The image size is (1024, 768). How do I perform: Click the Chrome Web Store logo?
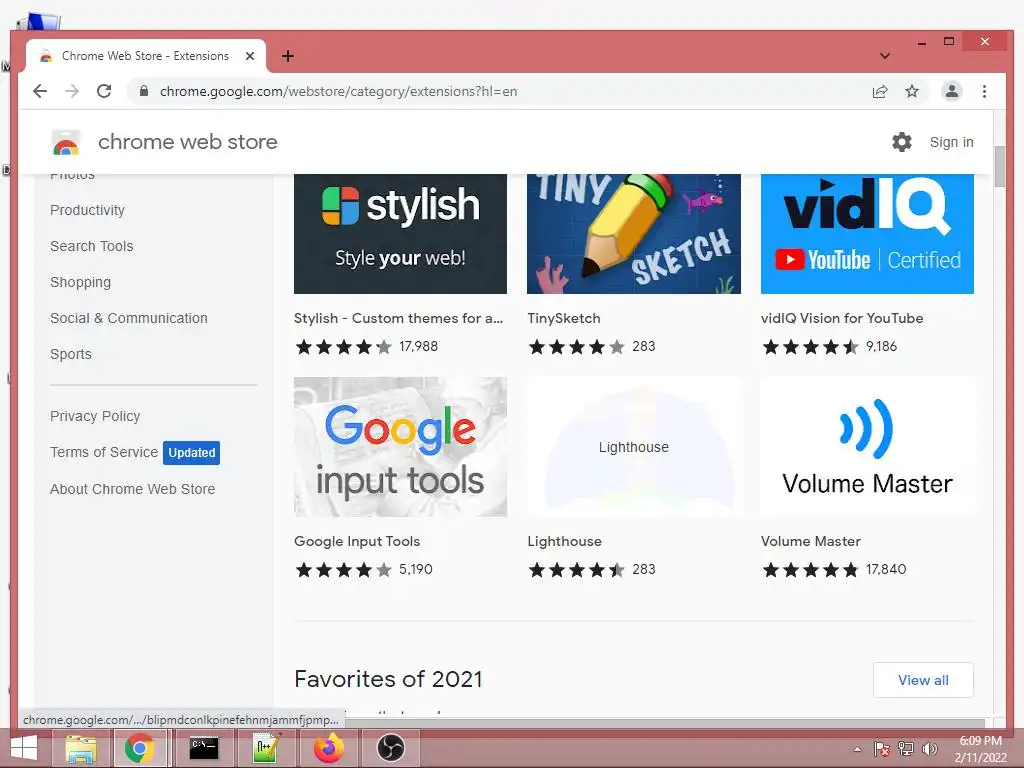click(x=66, y=142)
